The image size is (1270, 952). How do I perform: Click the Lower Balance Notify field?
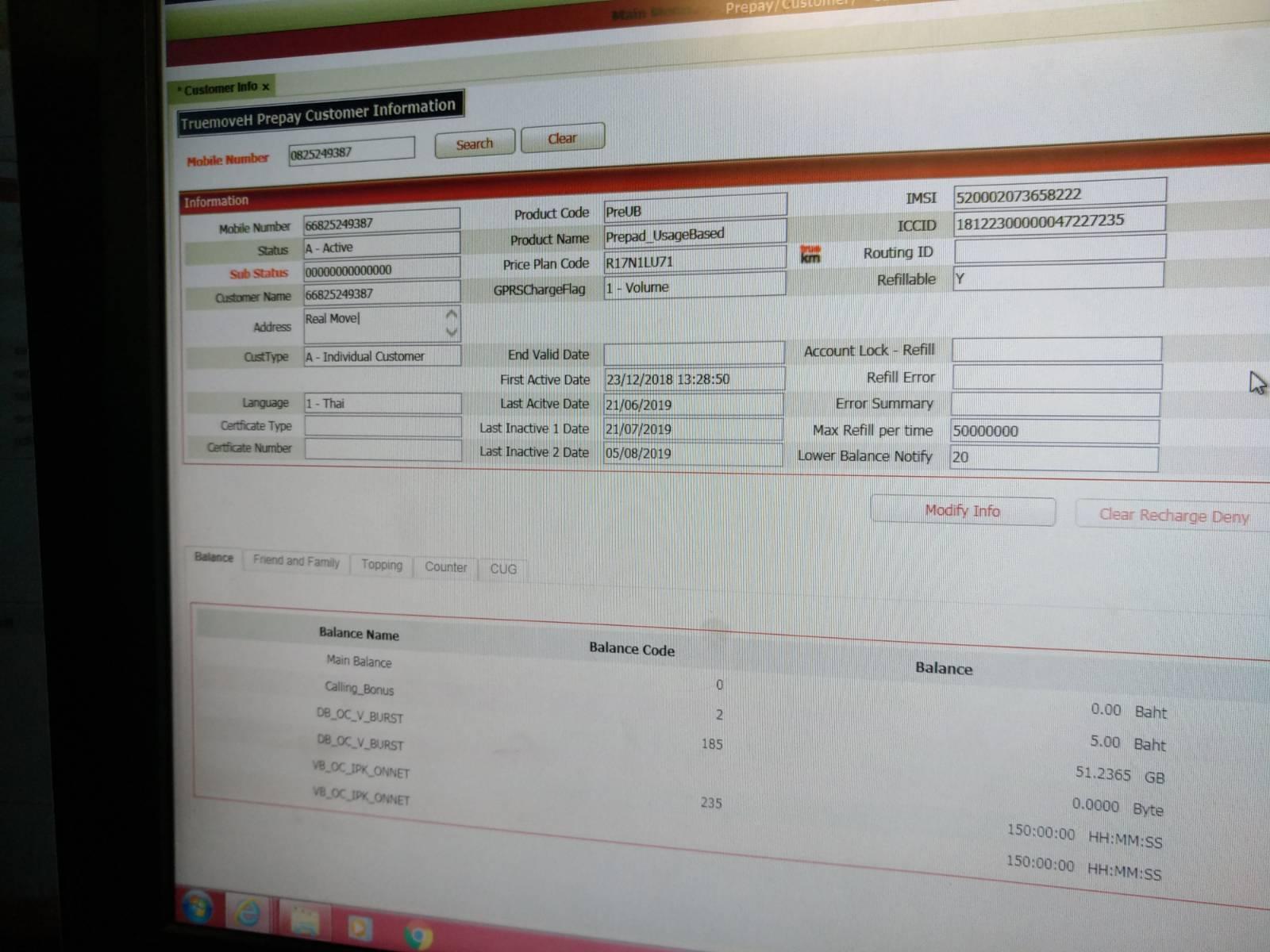click(x=1053, y=458)
